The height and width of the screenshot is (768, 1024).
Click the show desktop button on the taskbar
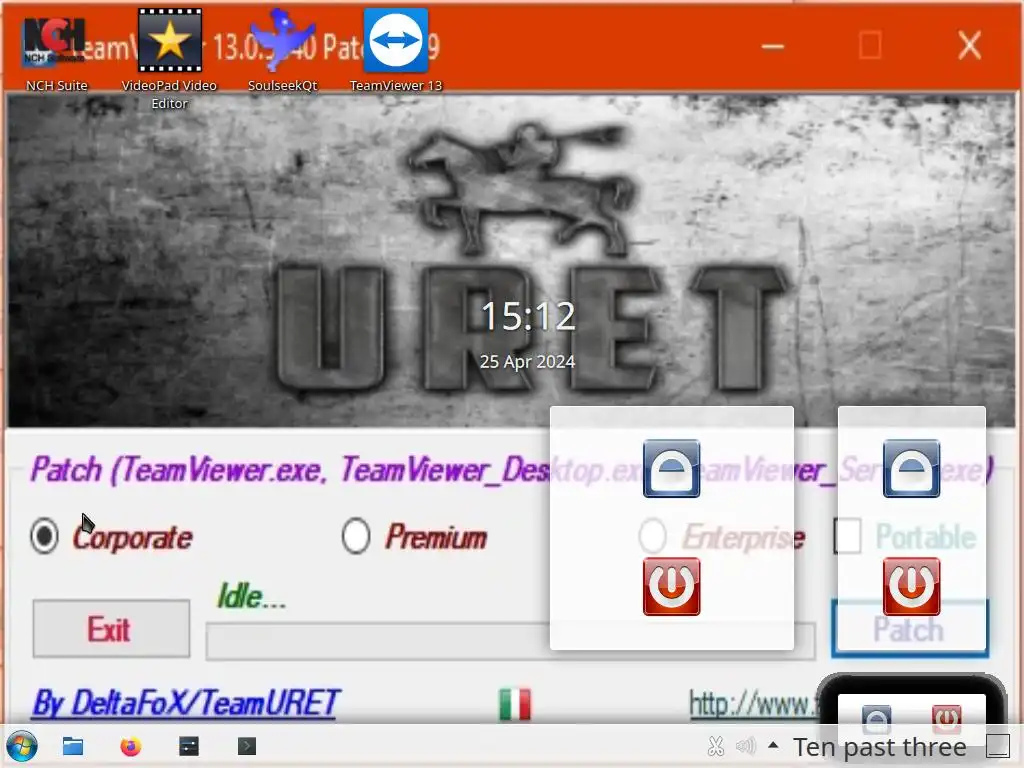click(998, 746)
